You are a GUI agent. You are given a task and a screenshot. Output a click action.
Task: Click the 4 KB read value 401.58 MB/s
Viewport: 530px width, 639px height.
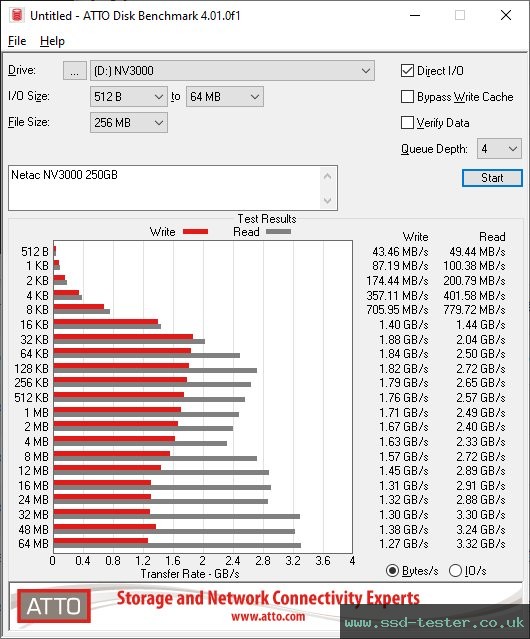tap(474, 295)
